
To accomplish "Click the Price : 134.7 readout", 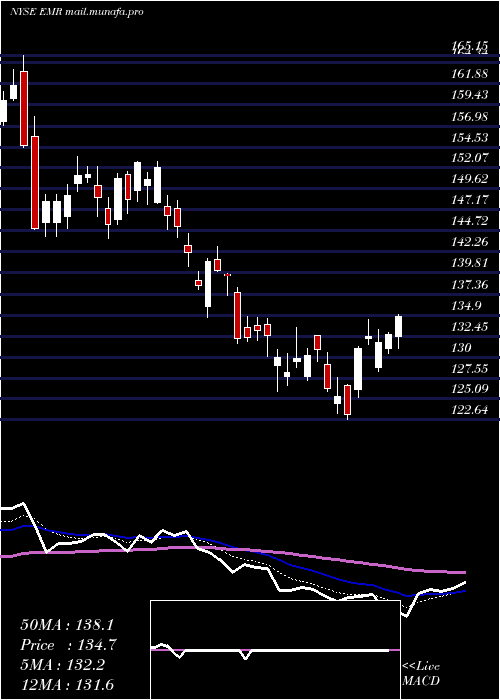I will (68, 645).
